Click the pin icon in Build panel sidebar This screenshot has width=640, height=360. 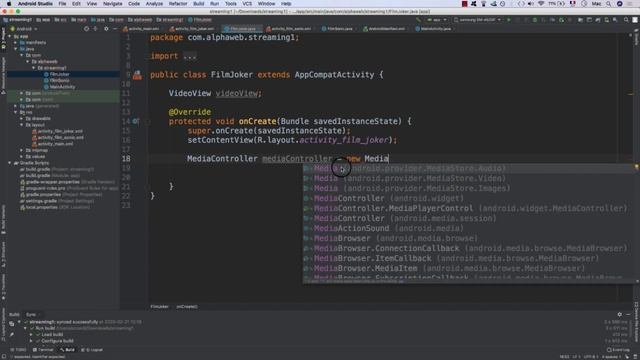12,334
